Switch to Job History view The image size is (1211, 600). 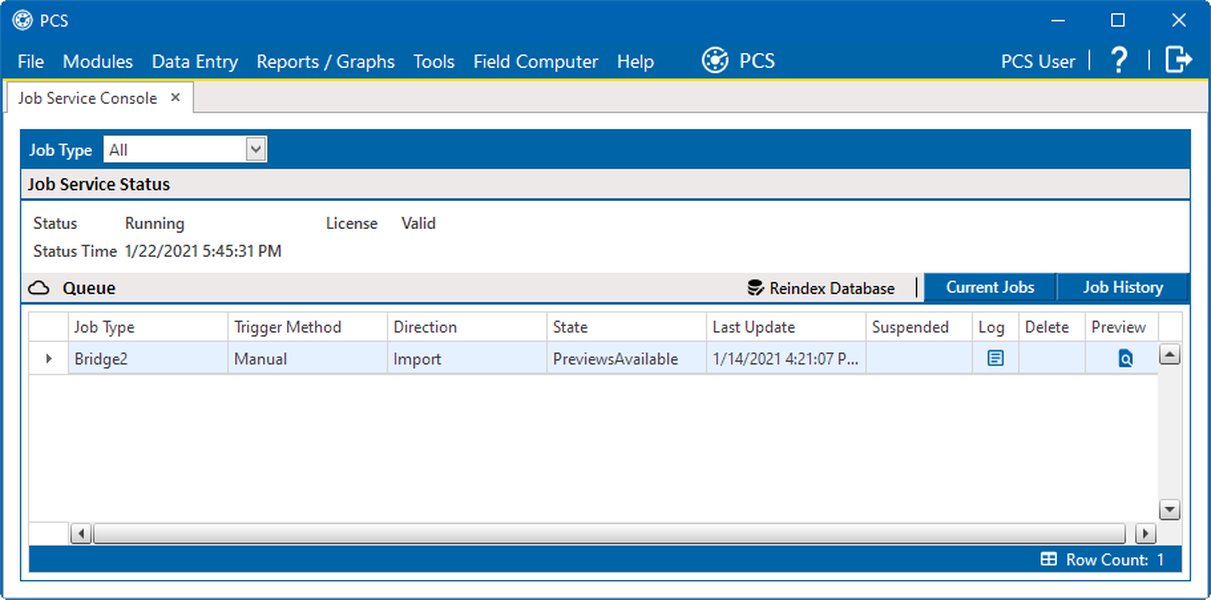tap(1123, 287)
